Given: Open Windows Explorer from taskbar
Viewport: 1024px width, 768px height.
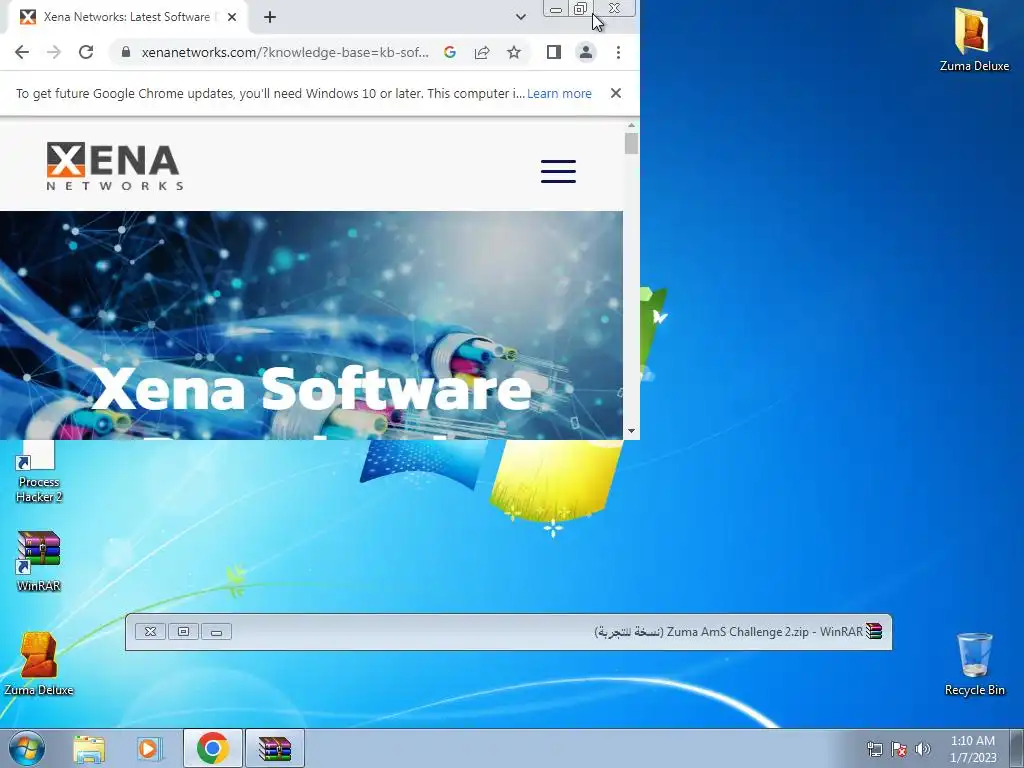Looking at the screenshot, I should [x=89, y=748].
